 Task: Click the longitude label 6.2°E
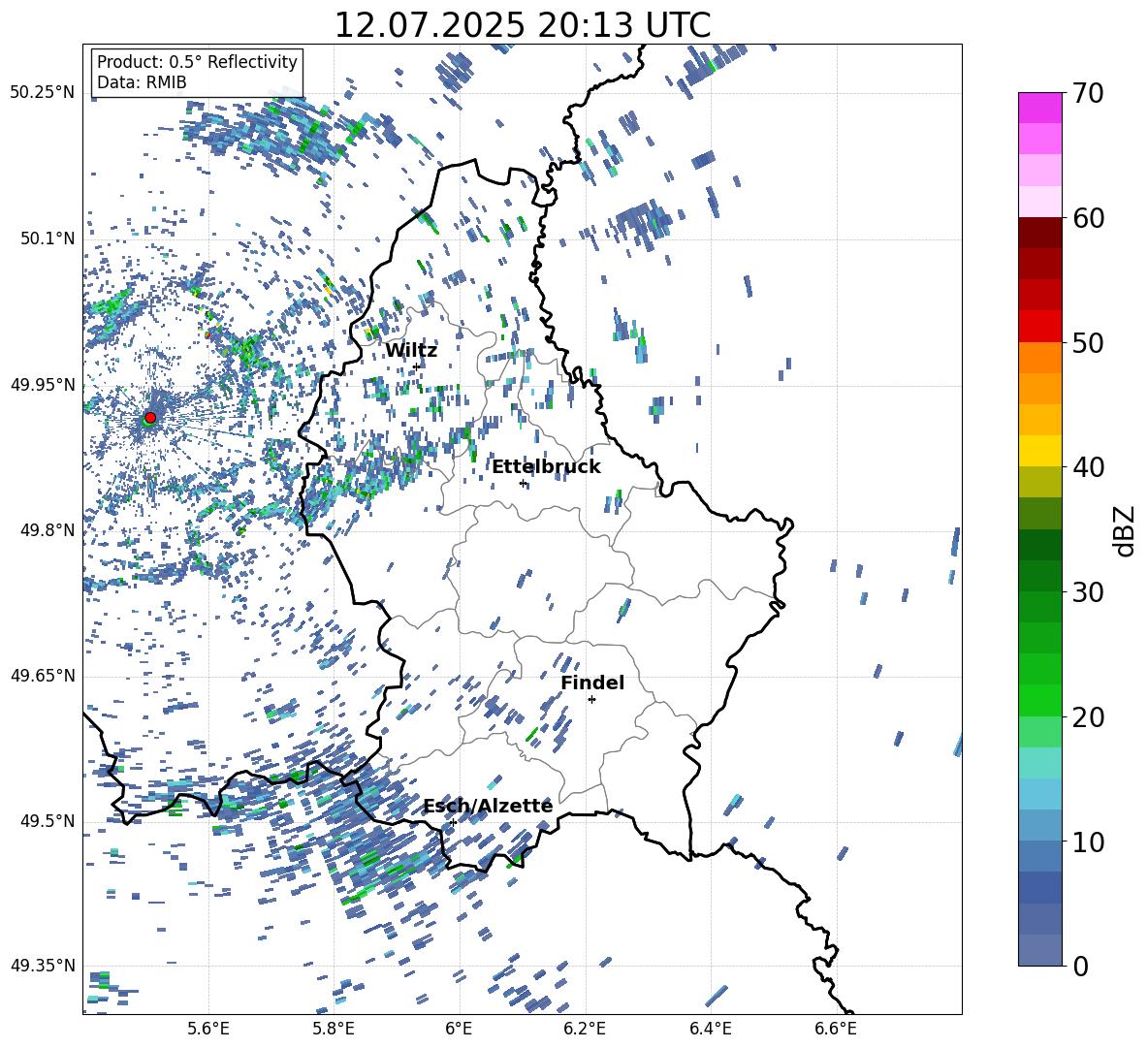click(585, 1030)
